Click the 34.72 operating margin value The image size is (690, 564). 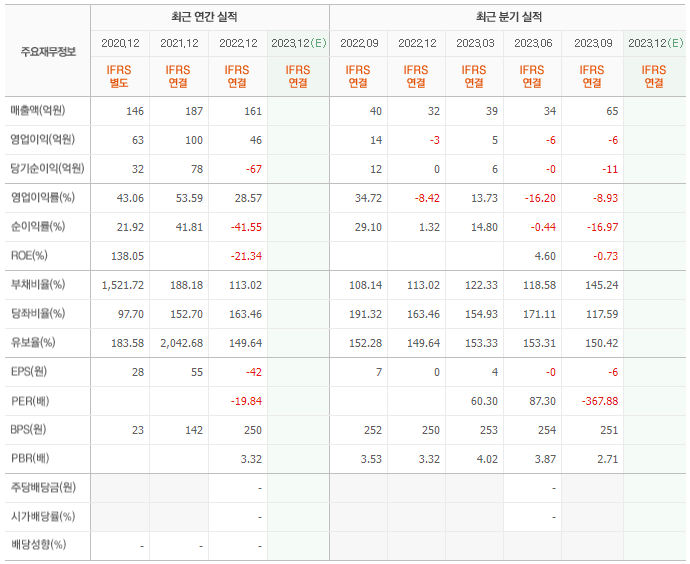point(368,198)
